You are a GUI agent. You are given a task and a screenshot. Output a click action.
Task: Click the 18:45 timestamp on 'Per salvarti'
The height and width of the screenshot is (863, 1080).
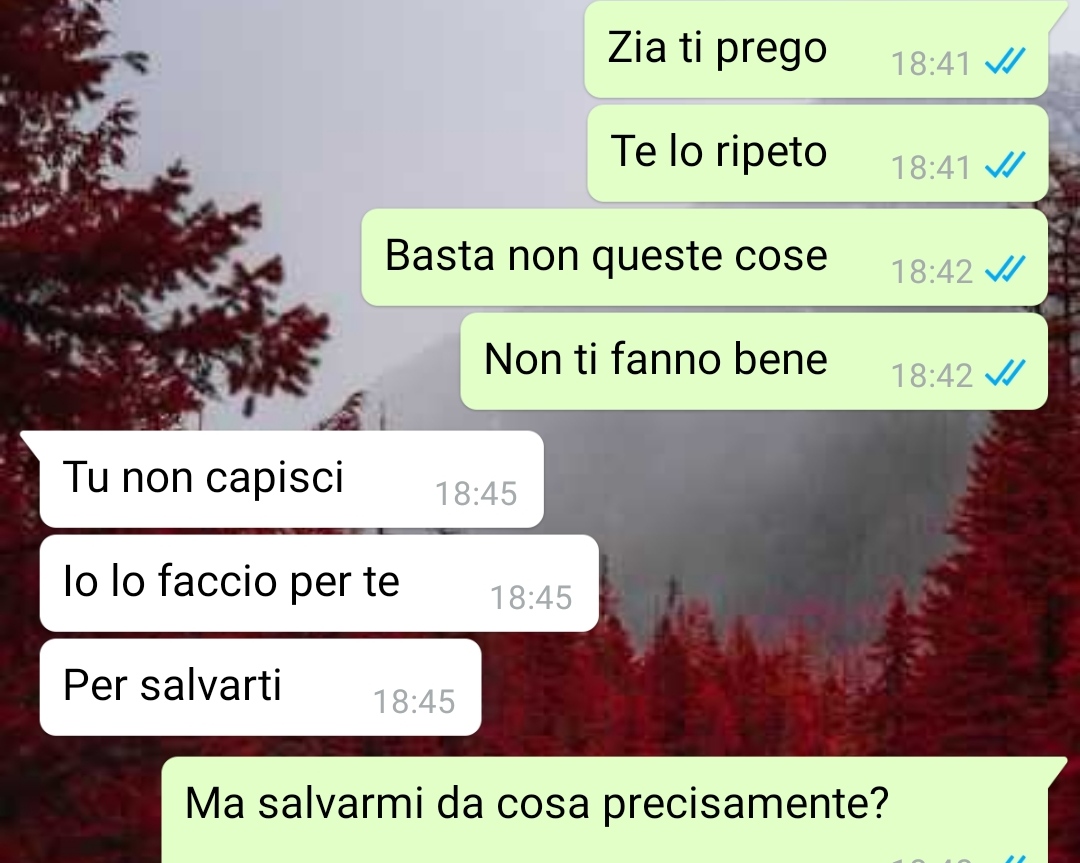(414, 702)
